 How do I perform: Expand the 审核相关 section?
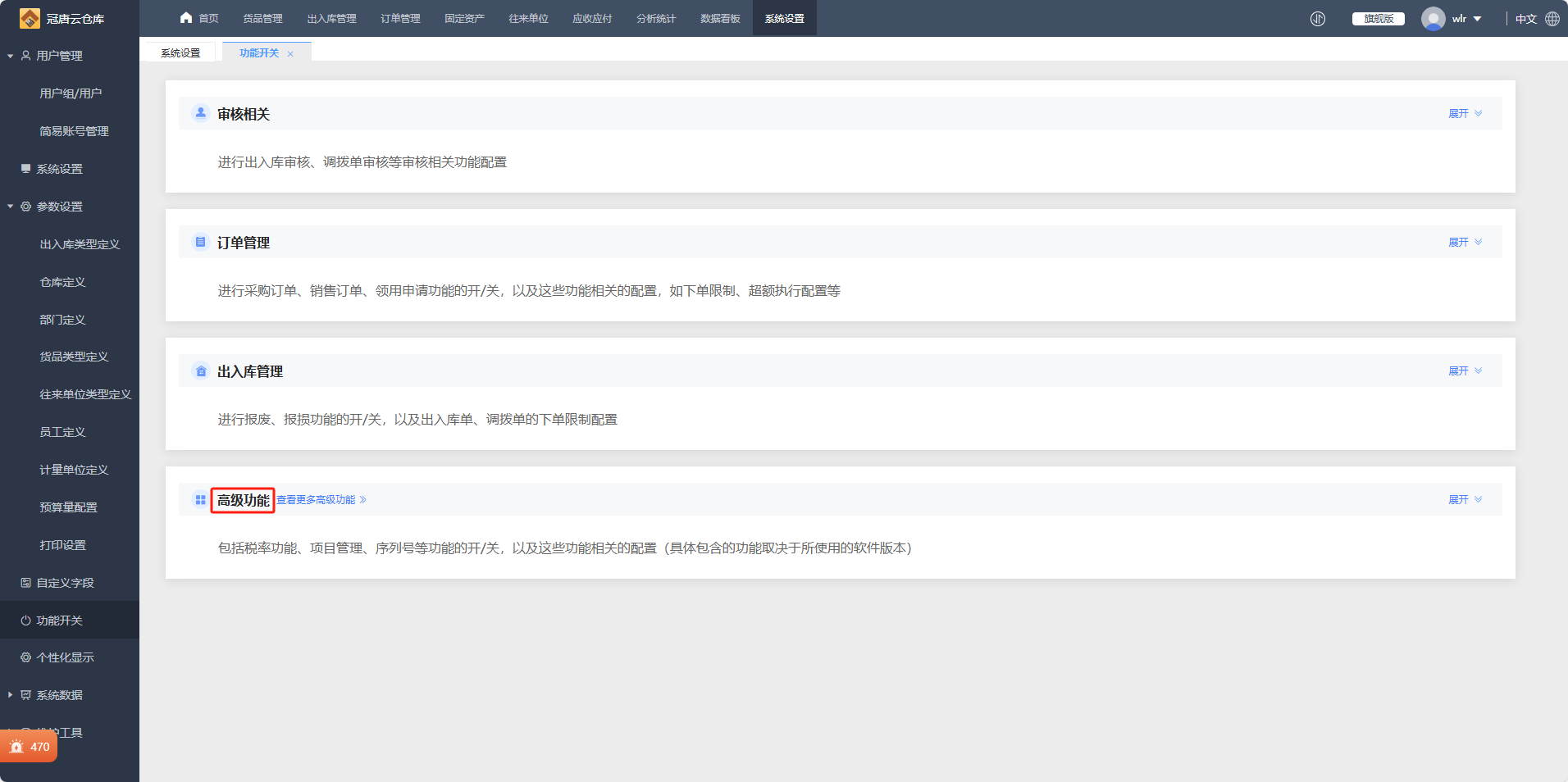click(1465, 114)
